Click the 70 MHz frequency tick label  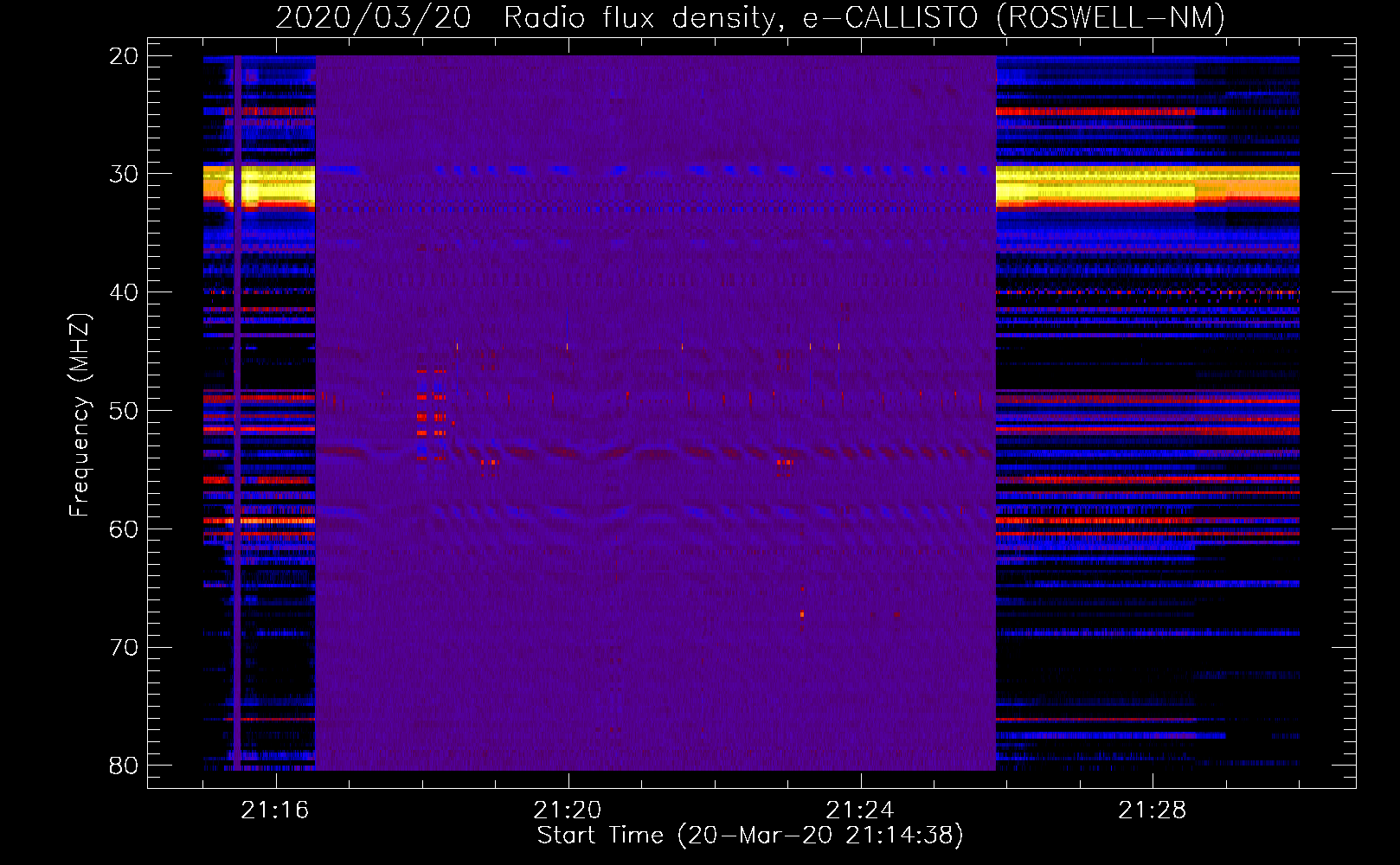124,647
